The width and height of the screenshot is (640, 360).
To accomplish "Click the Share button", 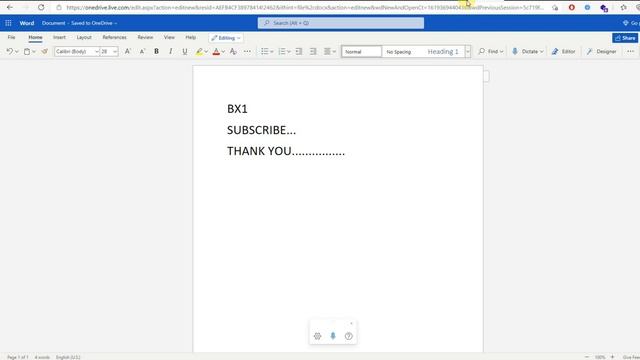I will tap(625, 38).
